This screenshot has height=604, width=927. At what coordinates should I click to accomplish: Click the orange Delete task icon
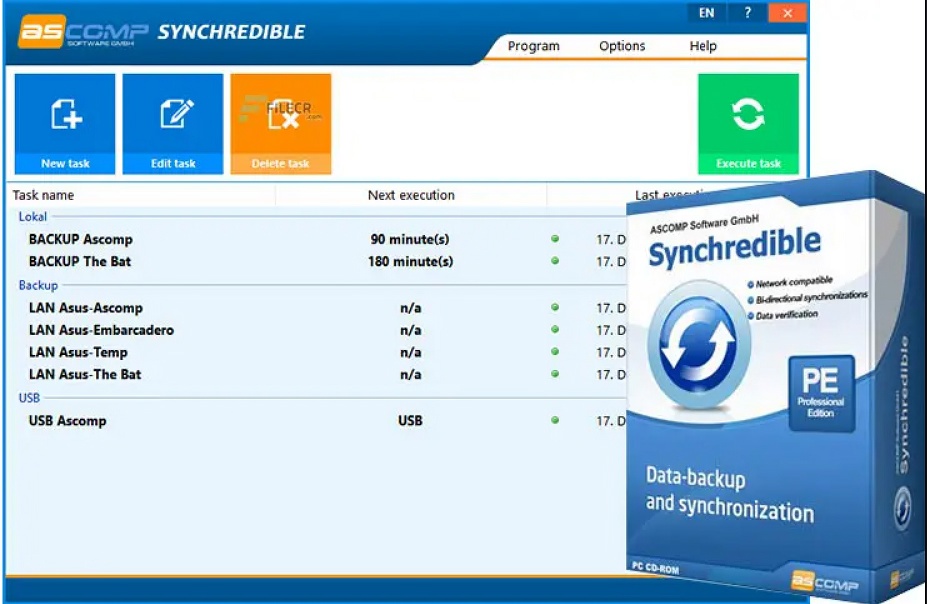click(281, 115)
